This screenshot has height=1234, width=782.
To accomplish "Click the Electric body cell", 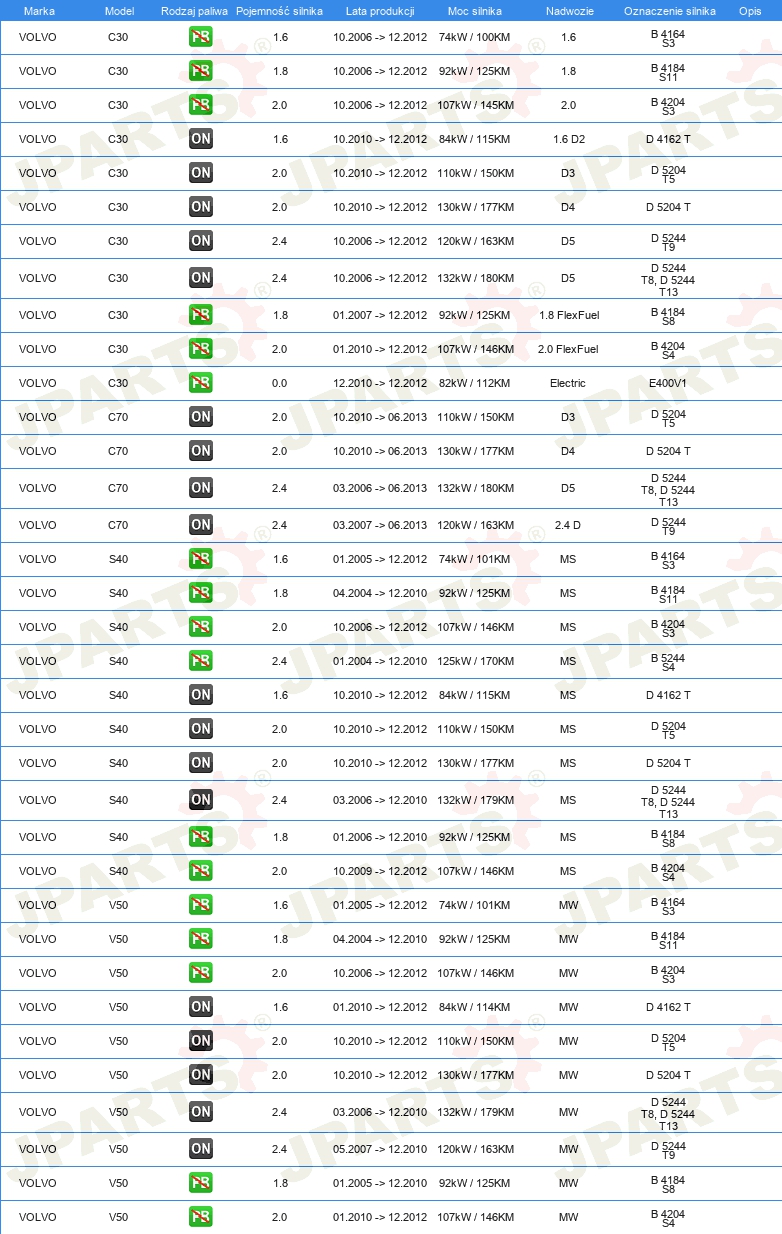I will [x=568, y=383].
